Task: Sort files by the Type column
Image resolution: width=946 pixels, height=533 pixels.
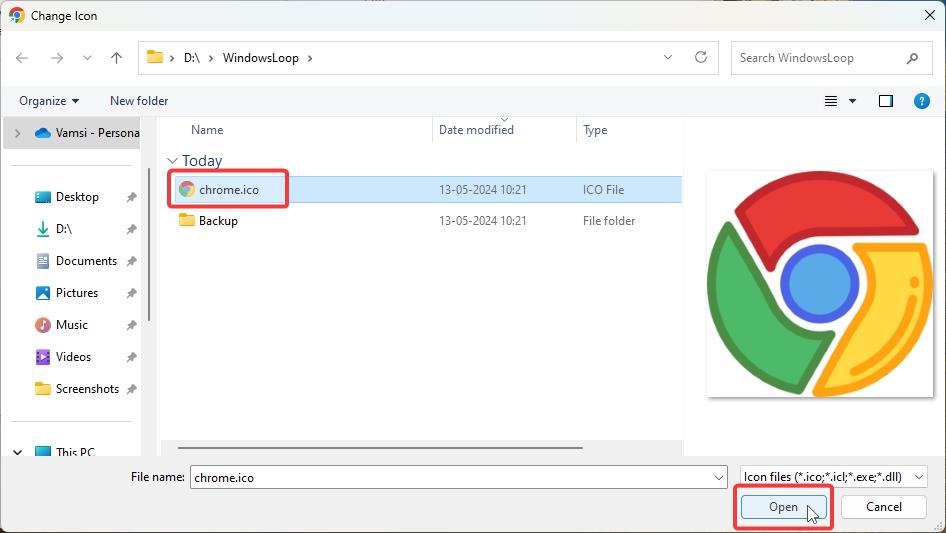Action: click(x=595, y=130)
